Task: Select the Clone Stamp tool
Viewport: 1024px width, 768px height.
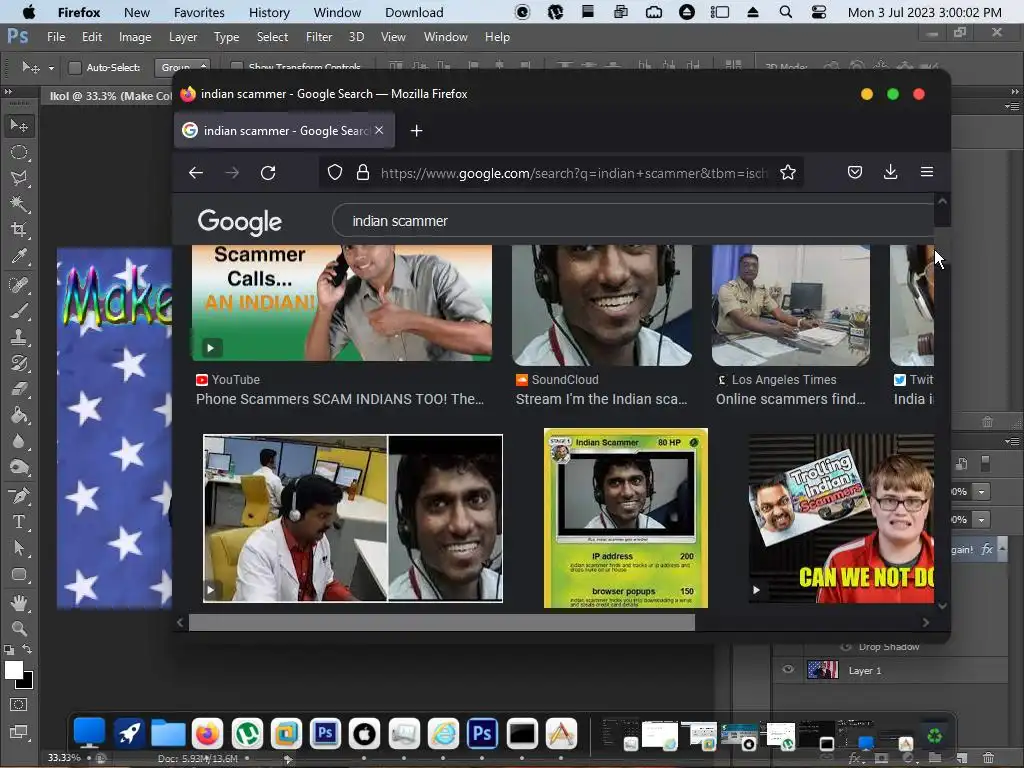Action: [19, 337]
